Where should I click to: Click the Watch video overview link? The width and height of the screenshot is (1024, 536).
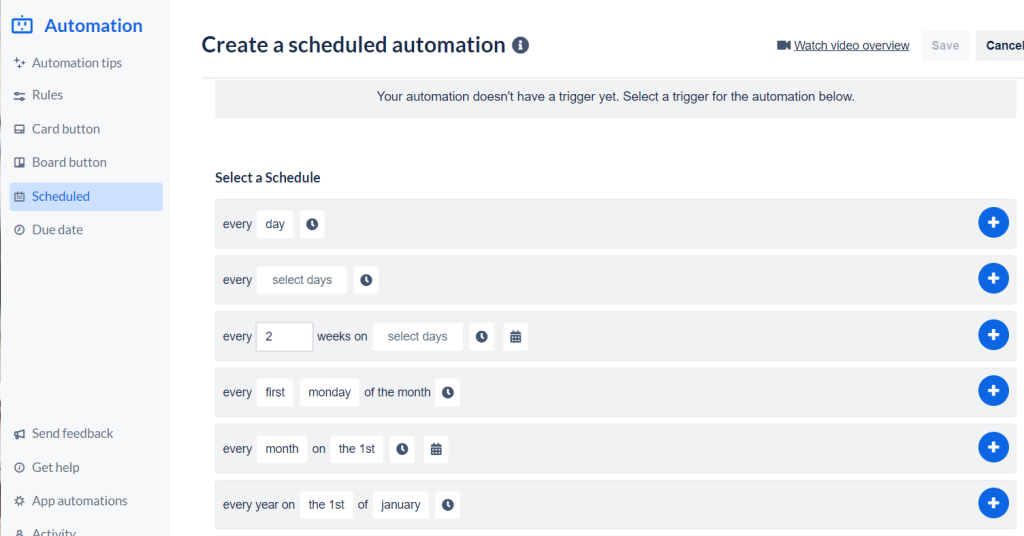pyautogui.click(x=851, y=45)
